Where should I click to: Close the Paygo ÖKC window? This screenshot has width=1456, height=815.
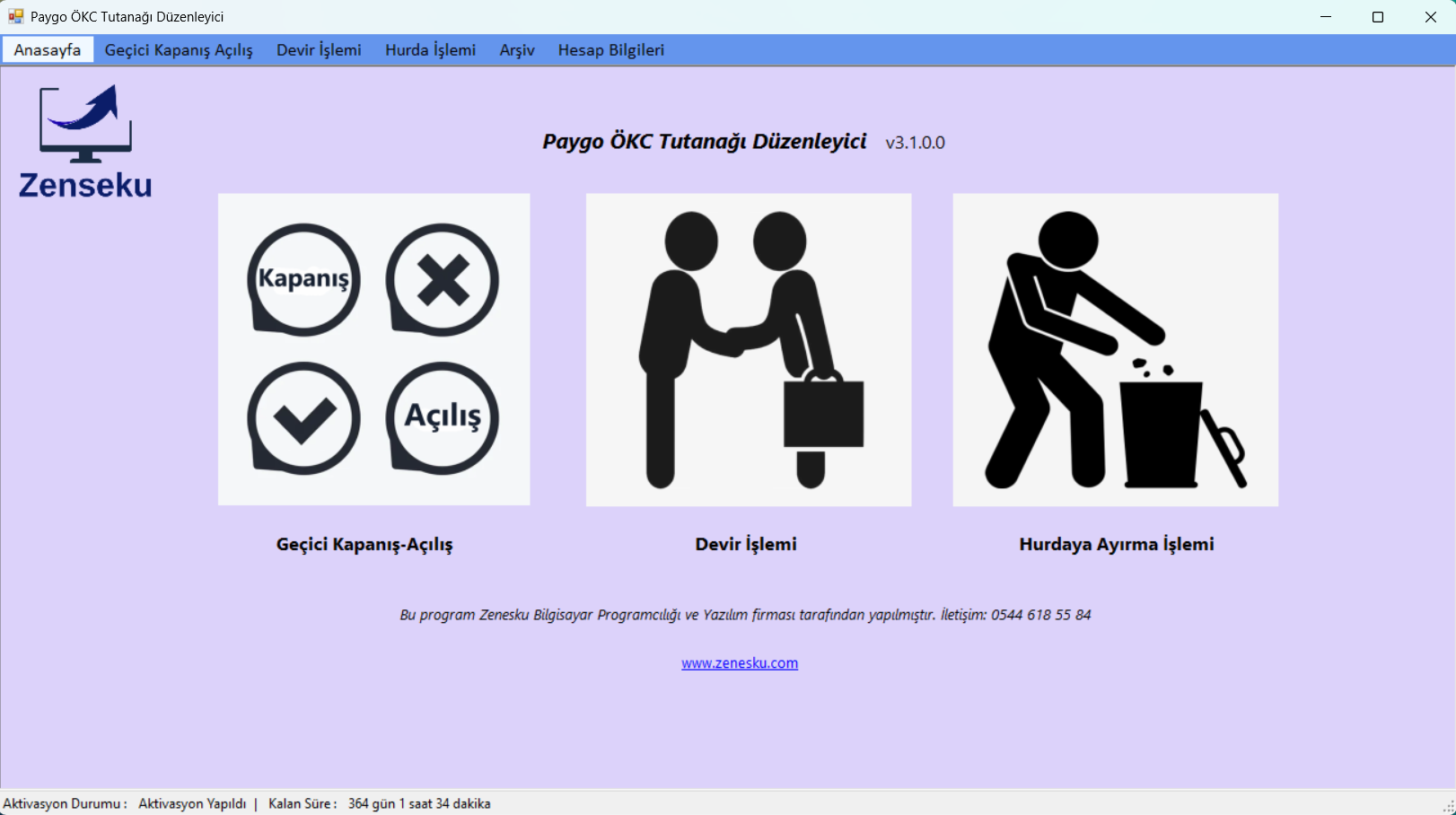click(x=1430, y=17)
